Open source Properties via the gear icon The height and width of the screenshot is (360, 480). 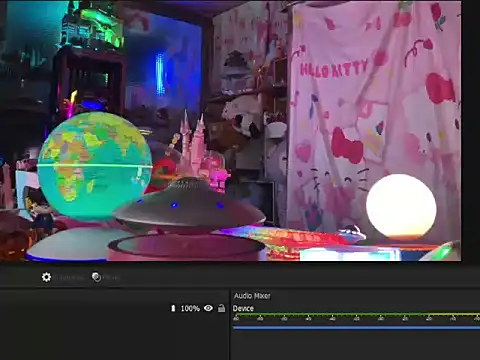coord(46,277)
